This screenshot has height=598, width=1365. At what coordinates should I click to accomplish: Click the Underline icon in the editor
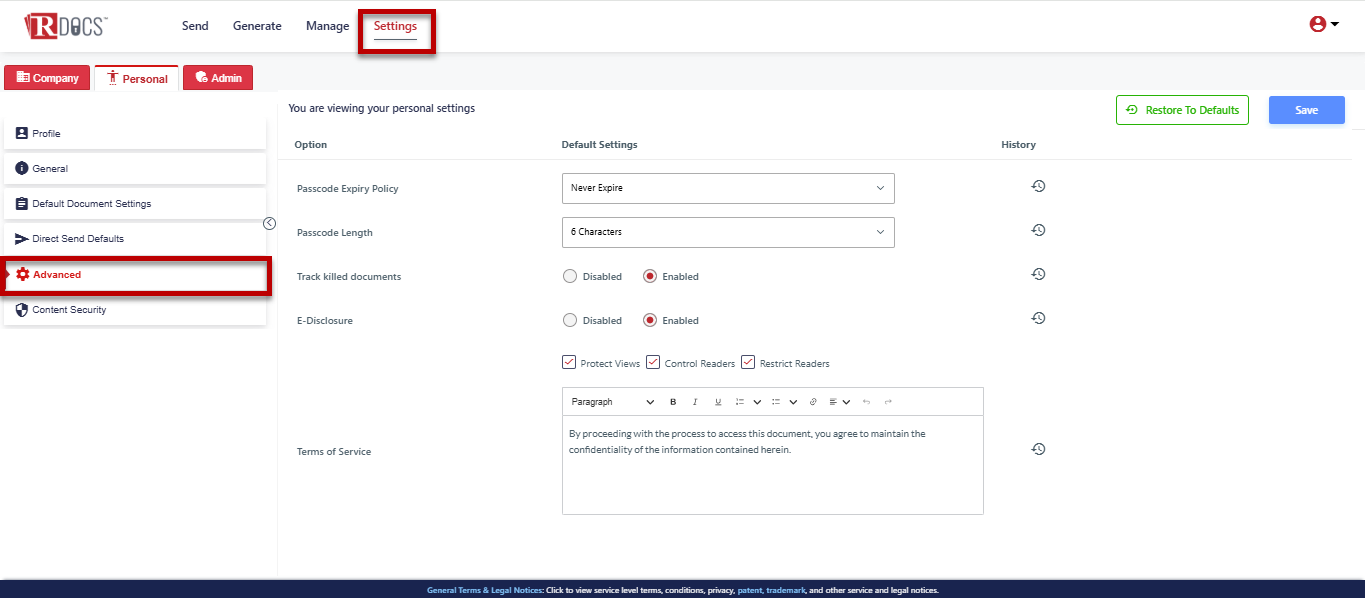717,402
